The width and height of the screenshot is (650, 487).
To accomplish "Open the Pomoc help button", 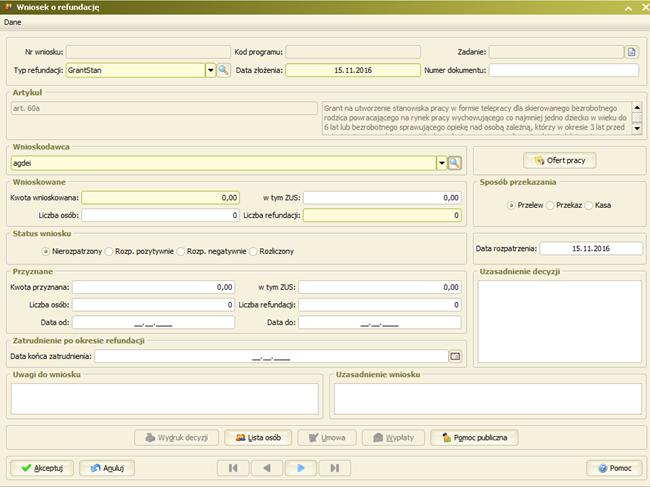I will 615,468.
